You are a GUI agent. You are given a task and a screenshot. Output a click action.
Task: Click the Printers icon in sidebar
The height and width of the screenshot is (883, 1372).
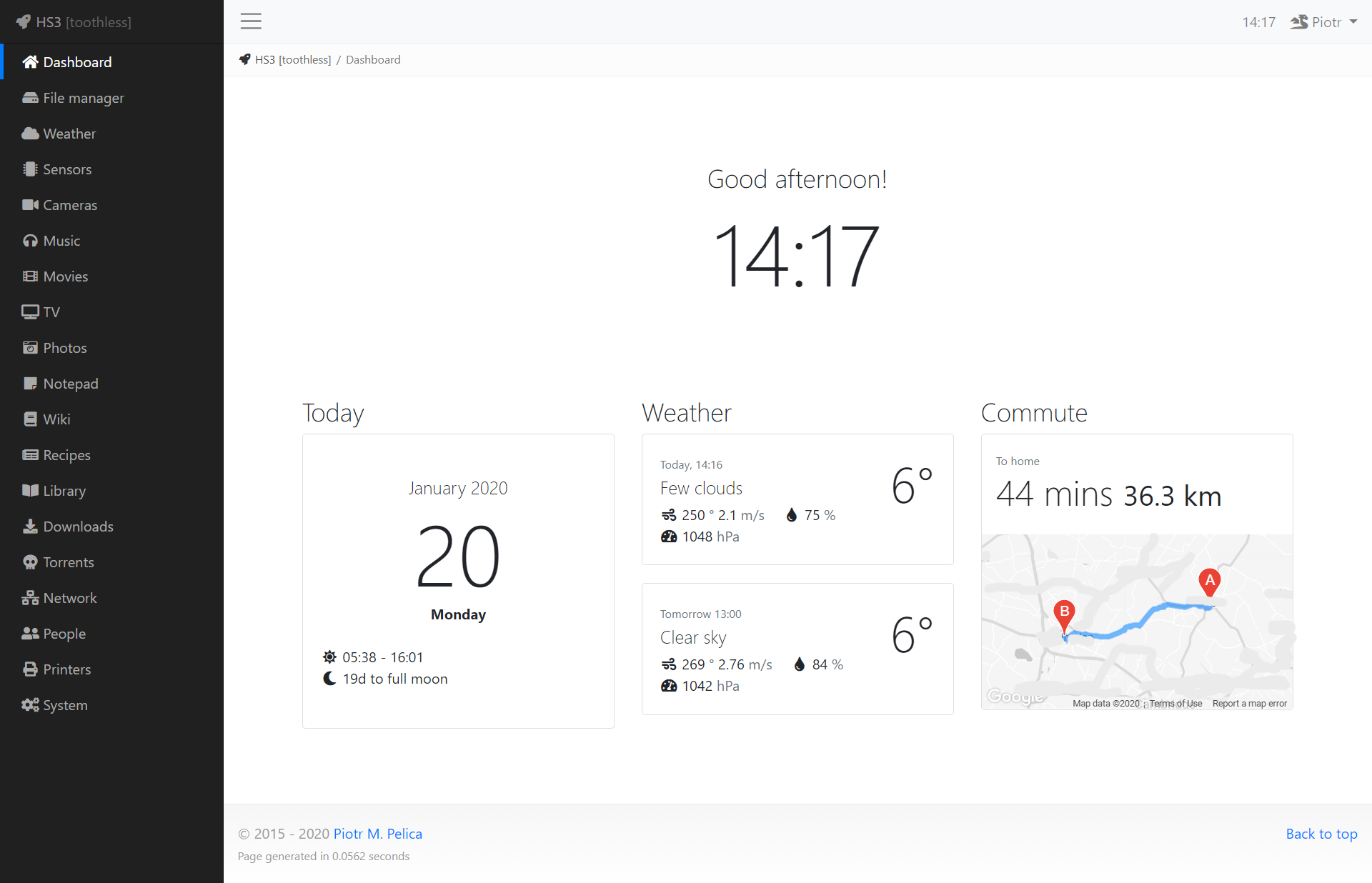pos(30,669)
